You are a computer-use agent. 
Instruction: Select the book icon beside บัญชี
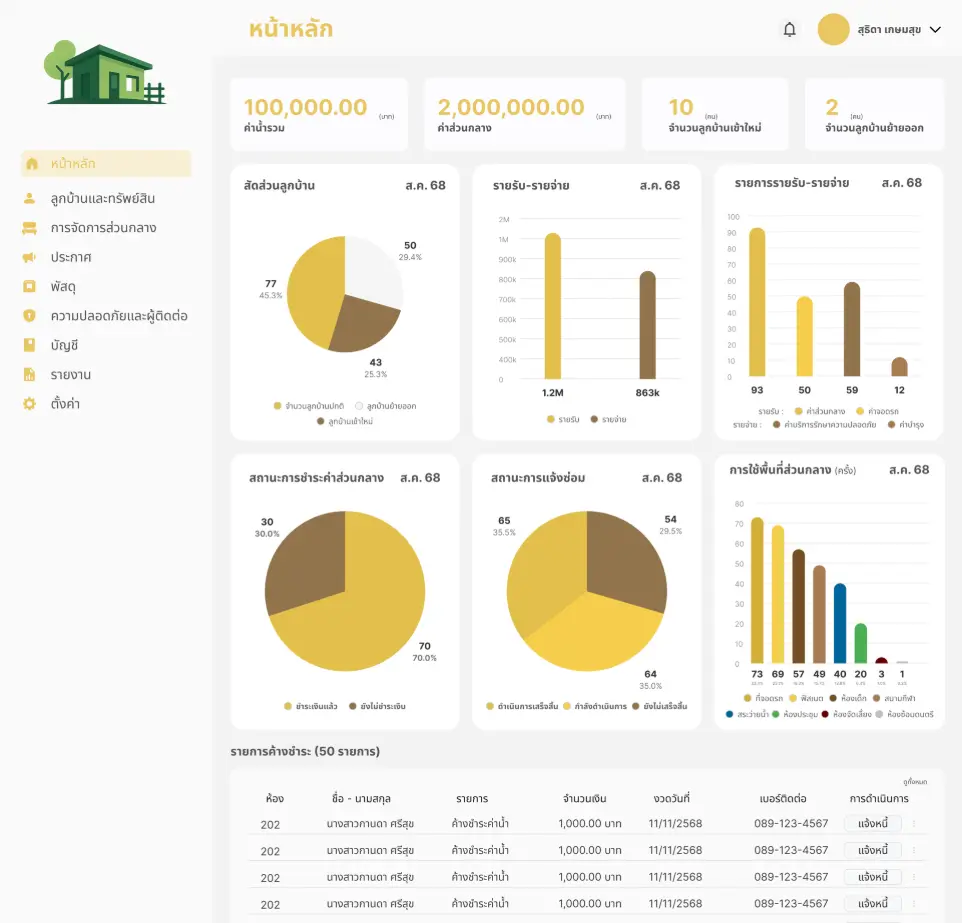click(30, 345)
